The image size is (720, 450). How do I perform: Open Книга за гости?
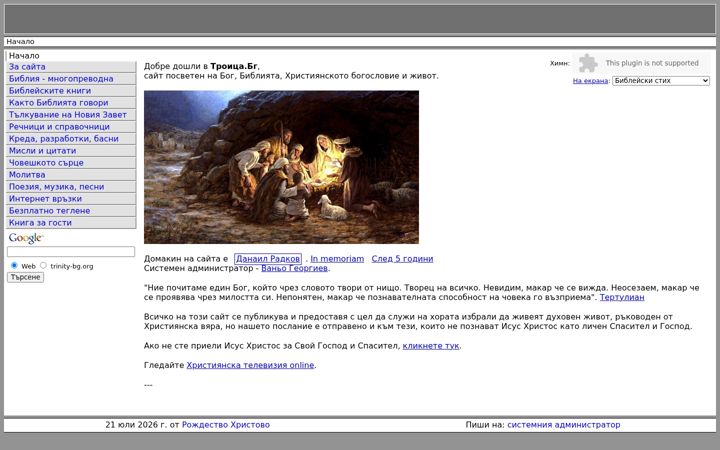click(71, 223)
